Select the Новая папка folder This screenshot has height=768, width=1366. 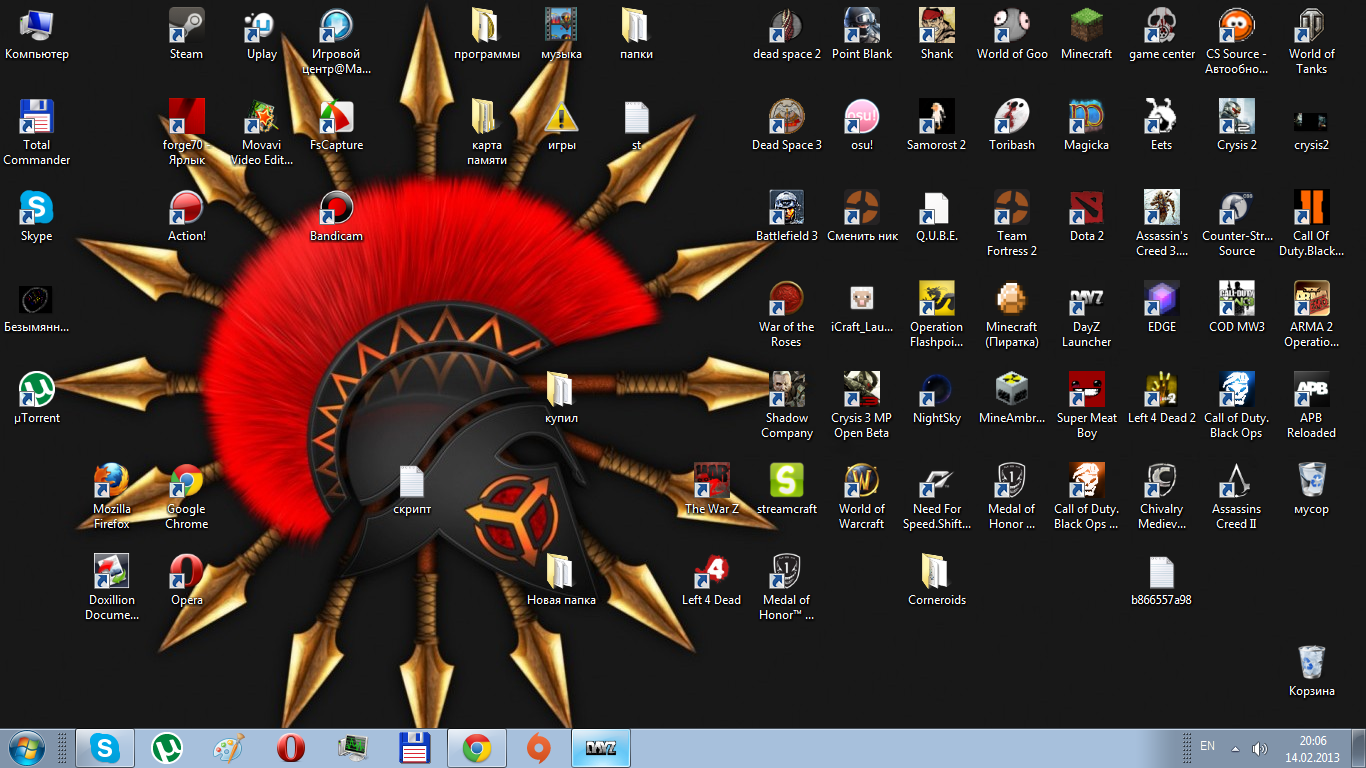pyautogui.click(x=562, y=581)
